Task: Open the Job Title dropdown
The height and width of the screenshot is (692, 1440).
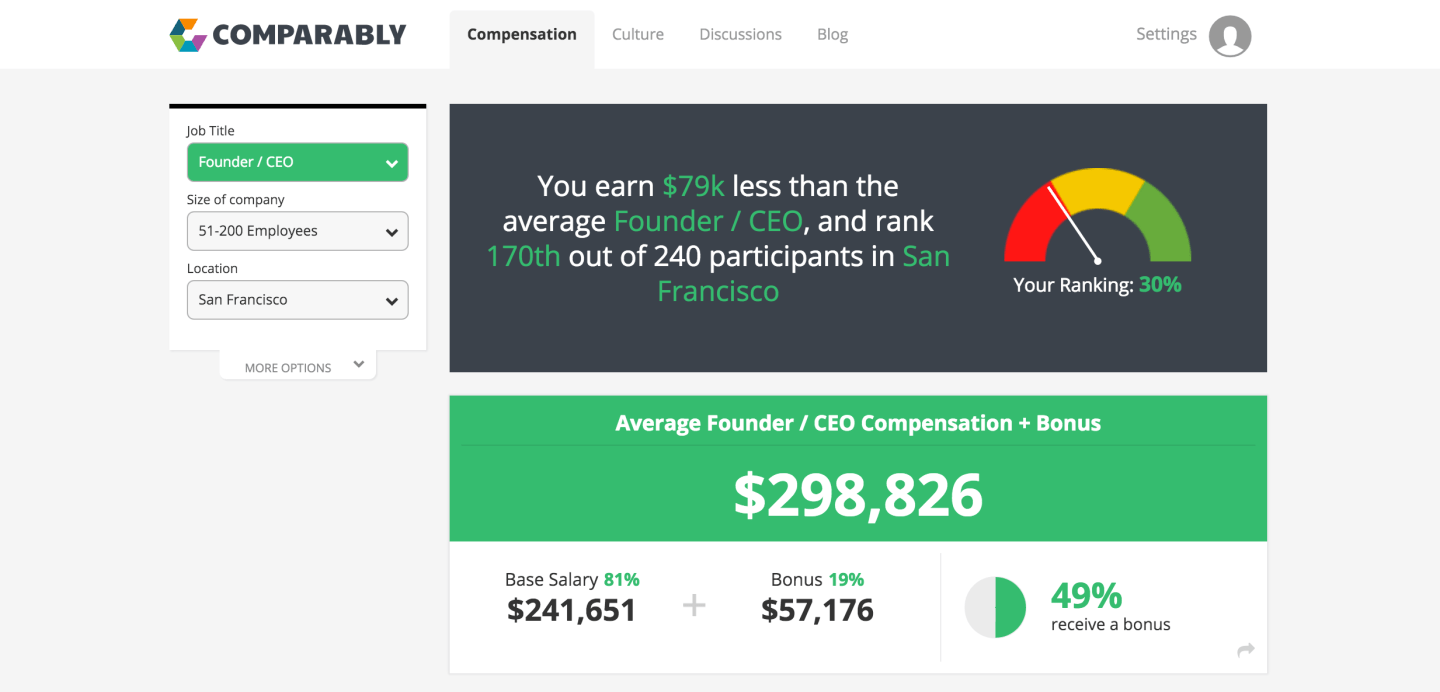Action: click(x=297, y=162)
